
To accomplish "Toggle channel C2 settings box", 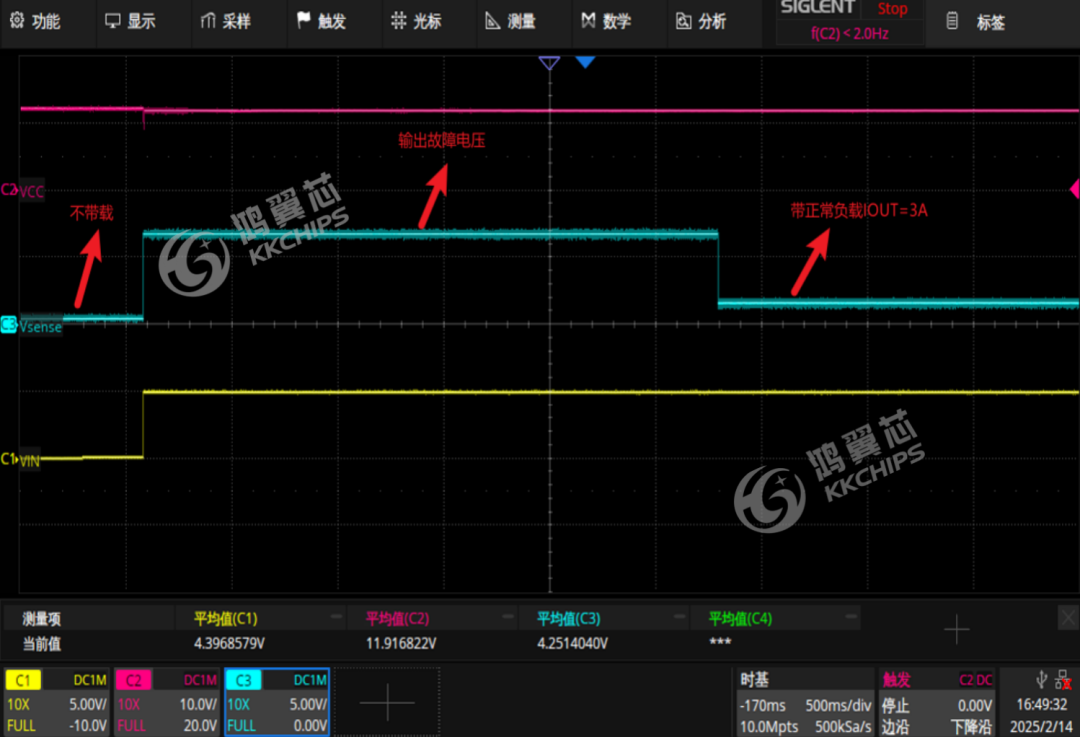I will [x=166, y=702].
